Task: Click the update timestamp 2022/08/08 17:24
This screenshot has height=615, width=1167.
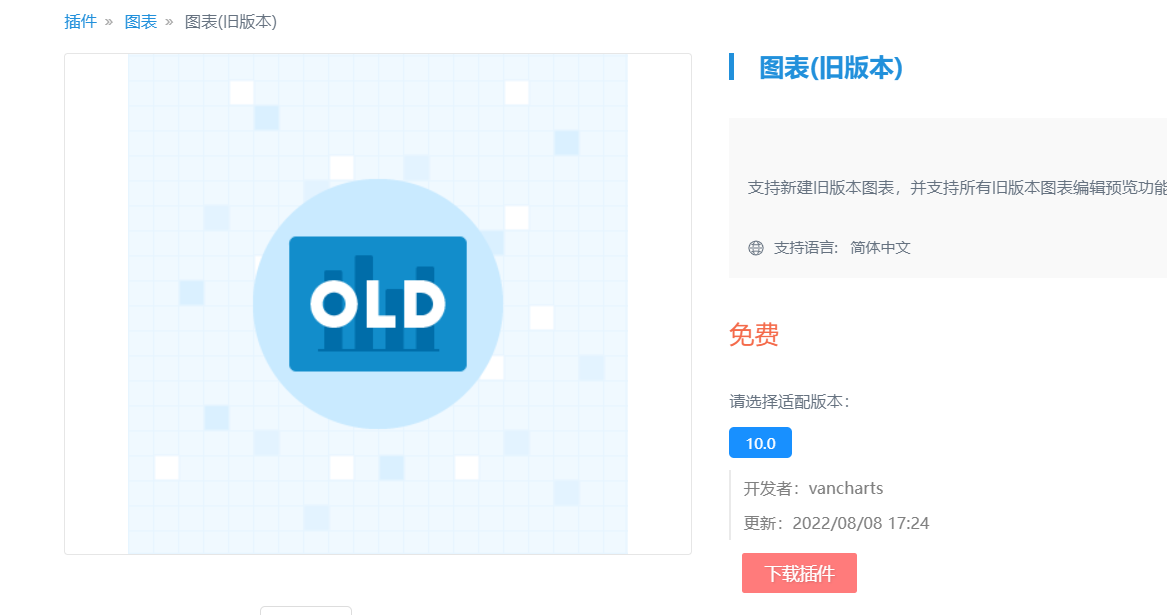Action: click(861, 523)
